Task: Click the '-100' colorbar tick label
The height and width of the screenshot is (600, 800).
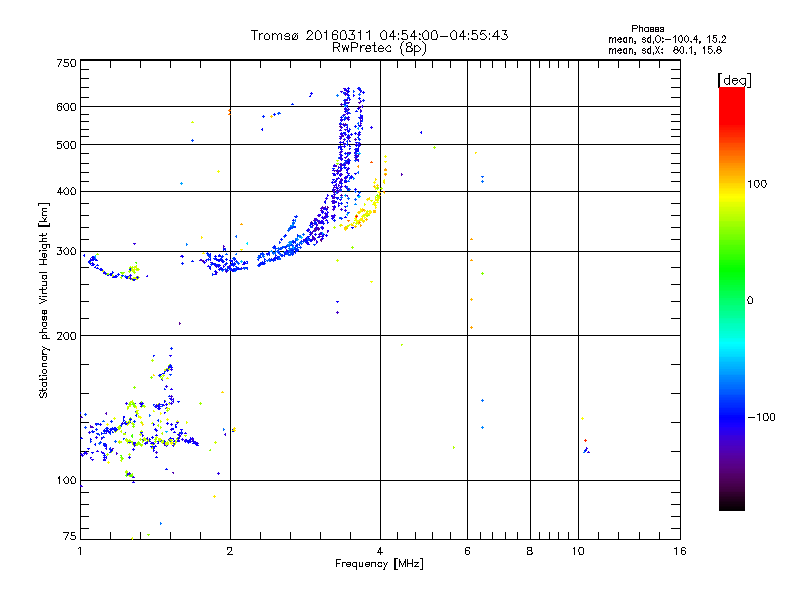Action: 762,417
